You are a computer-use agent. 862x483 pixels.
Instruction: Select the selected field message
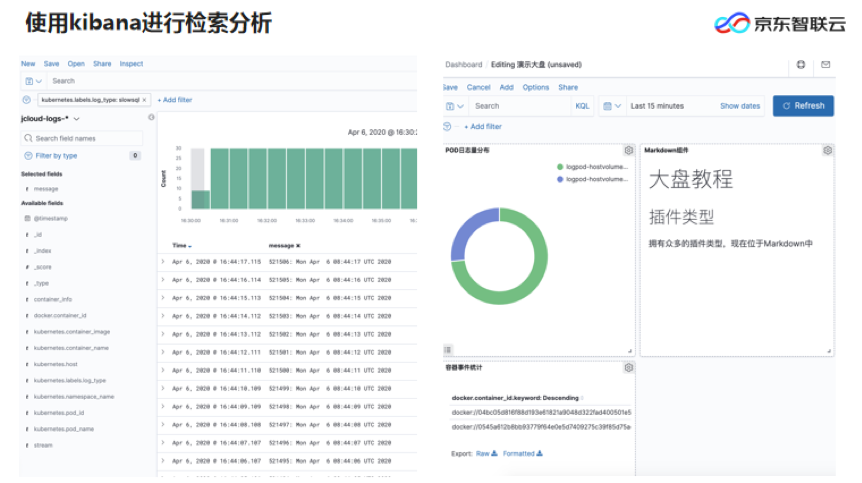point(46,188)
